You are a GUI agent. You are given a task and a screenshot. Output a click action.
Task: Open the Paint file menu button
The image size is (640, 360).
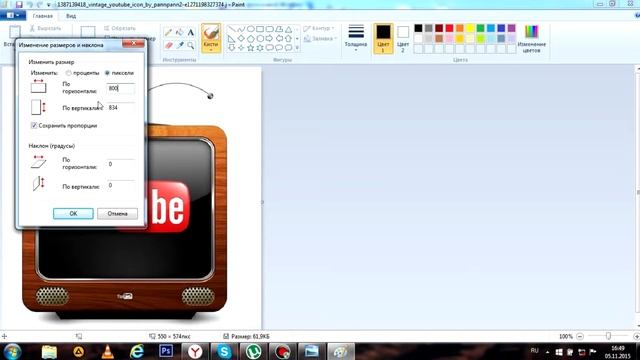point(13,16)
